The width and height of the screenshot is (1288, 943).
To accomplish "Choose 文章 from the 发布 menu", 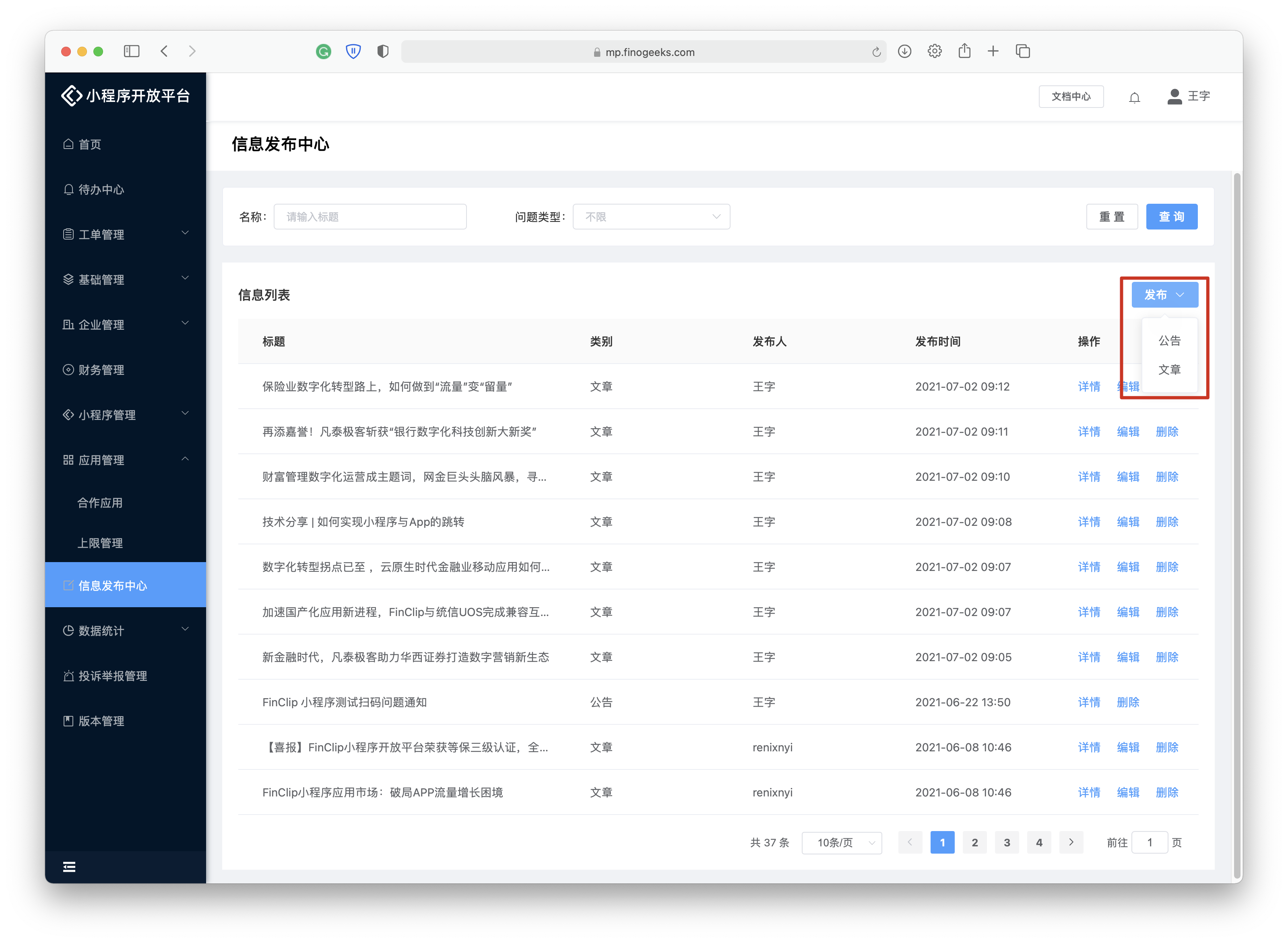I will (1169, 370).
